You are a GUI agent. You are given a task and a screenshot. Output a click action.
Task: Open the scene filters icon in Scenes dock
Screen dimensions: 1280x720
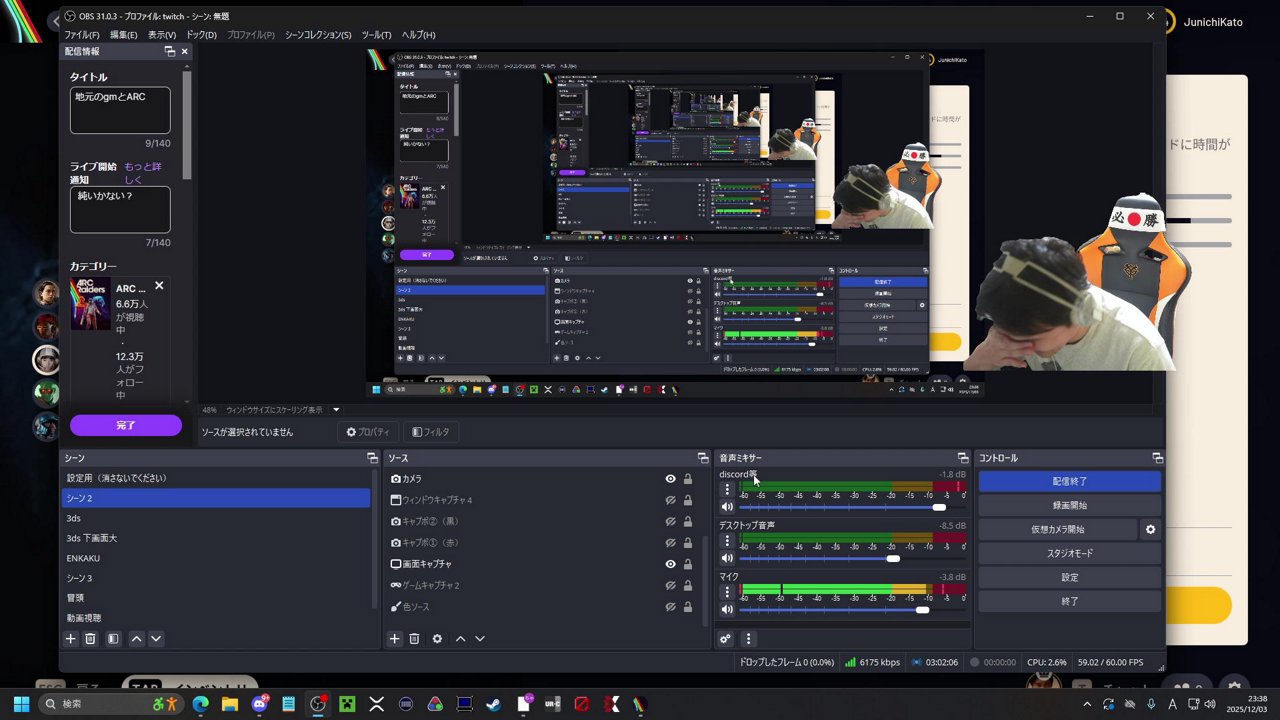[x=113, y=639]
